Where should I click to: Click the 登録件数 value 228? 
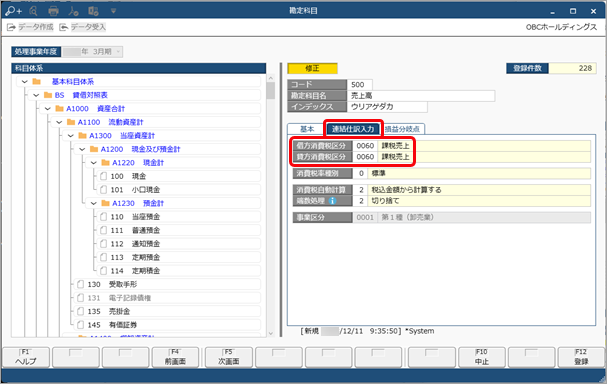point(573,68)
